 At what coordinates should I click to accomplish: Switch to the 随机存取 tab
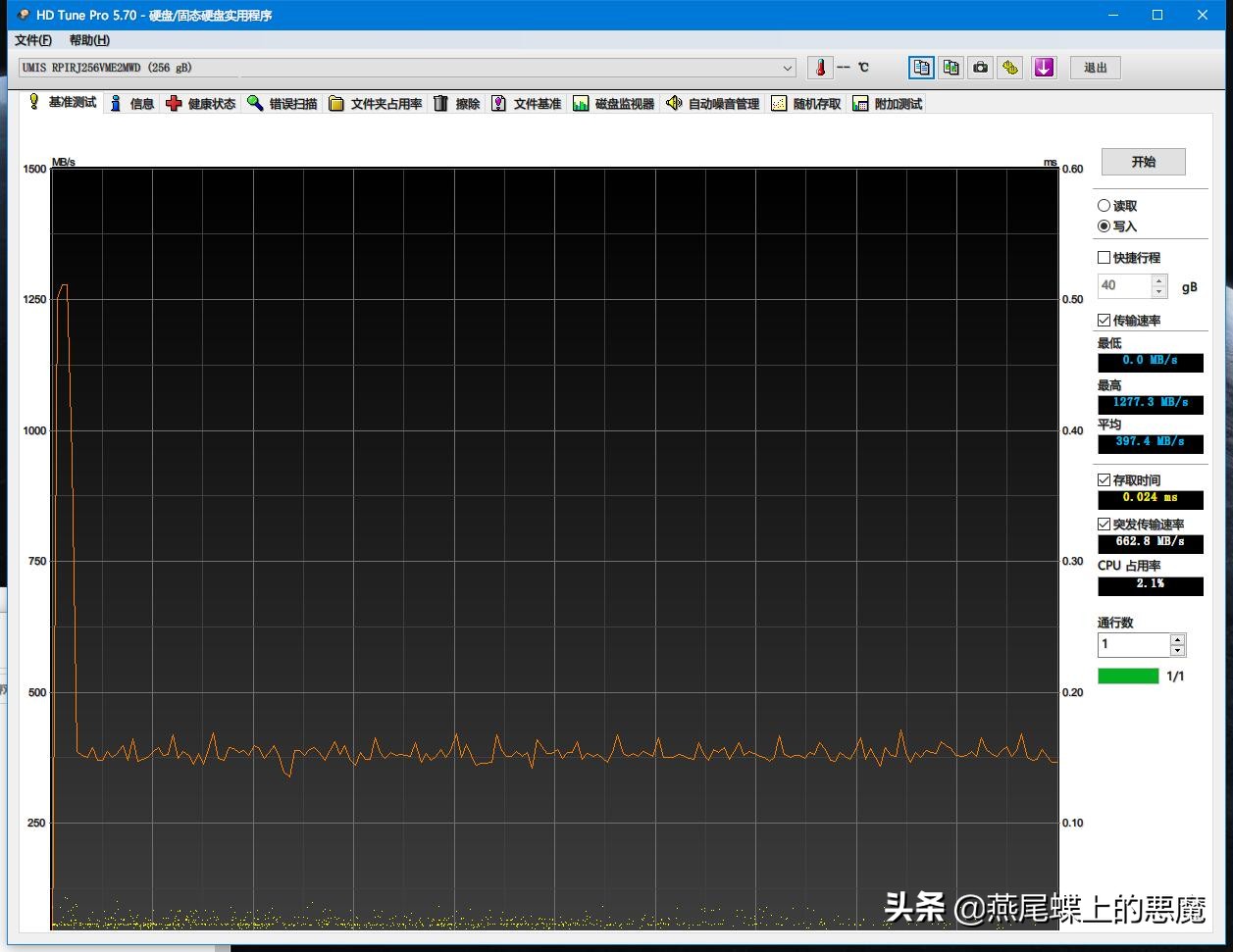[x=806, y=104]
